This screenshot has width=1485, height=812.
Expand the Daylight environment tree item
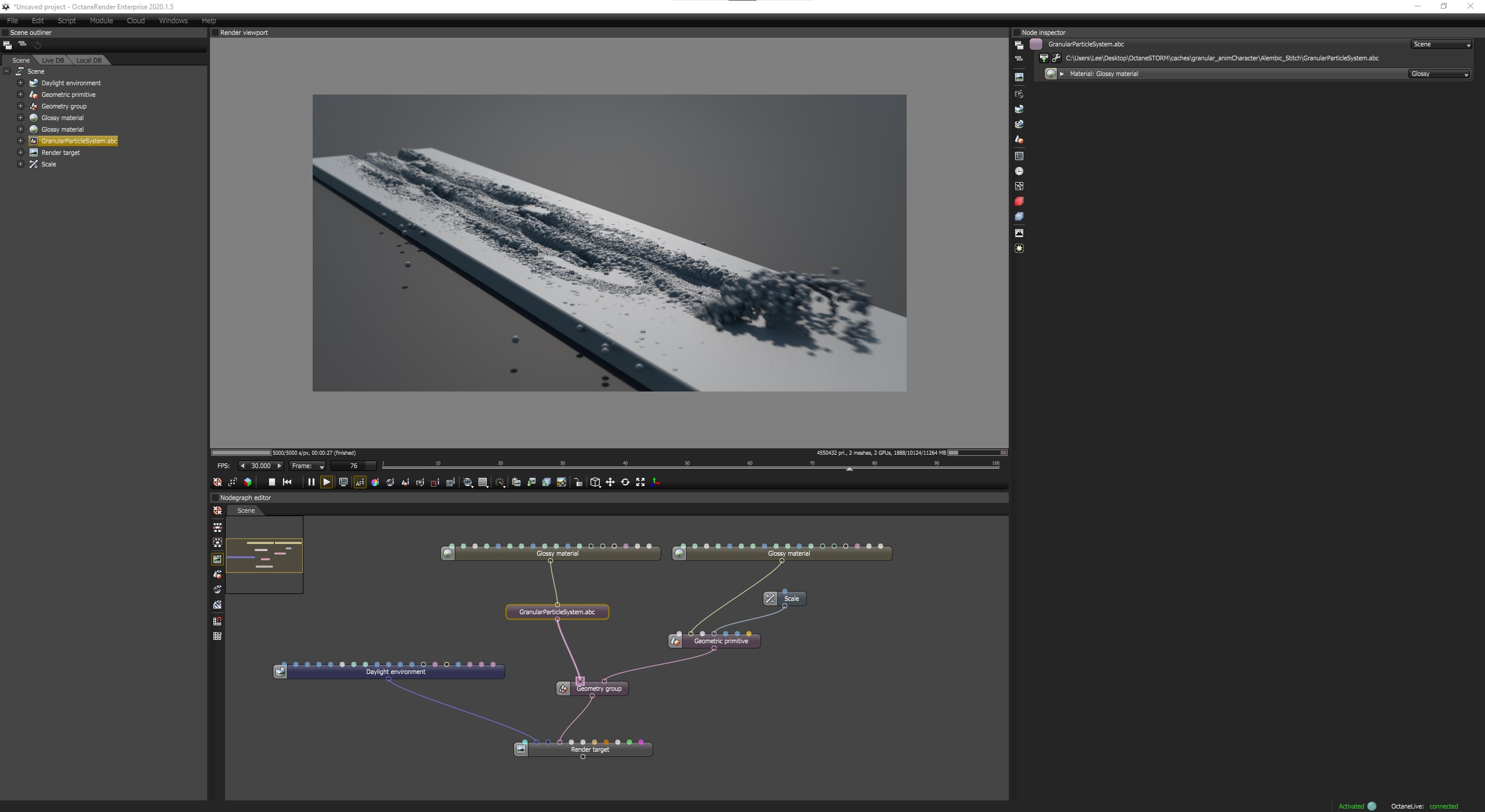coord(20,83)
